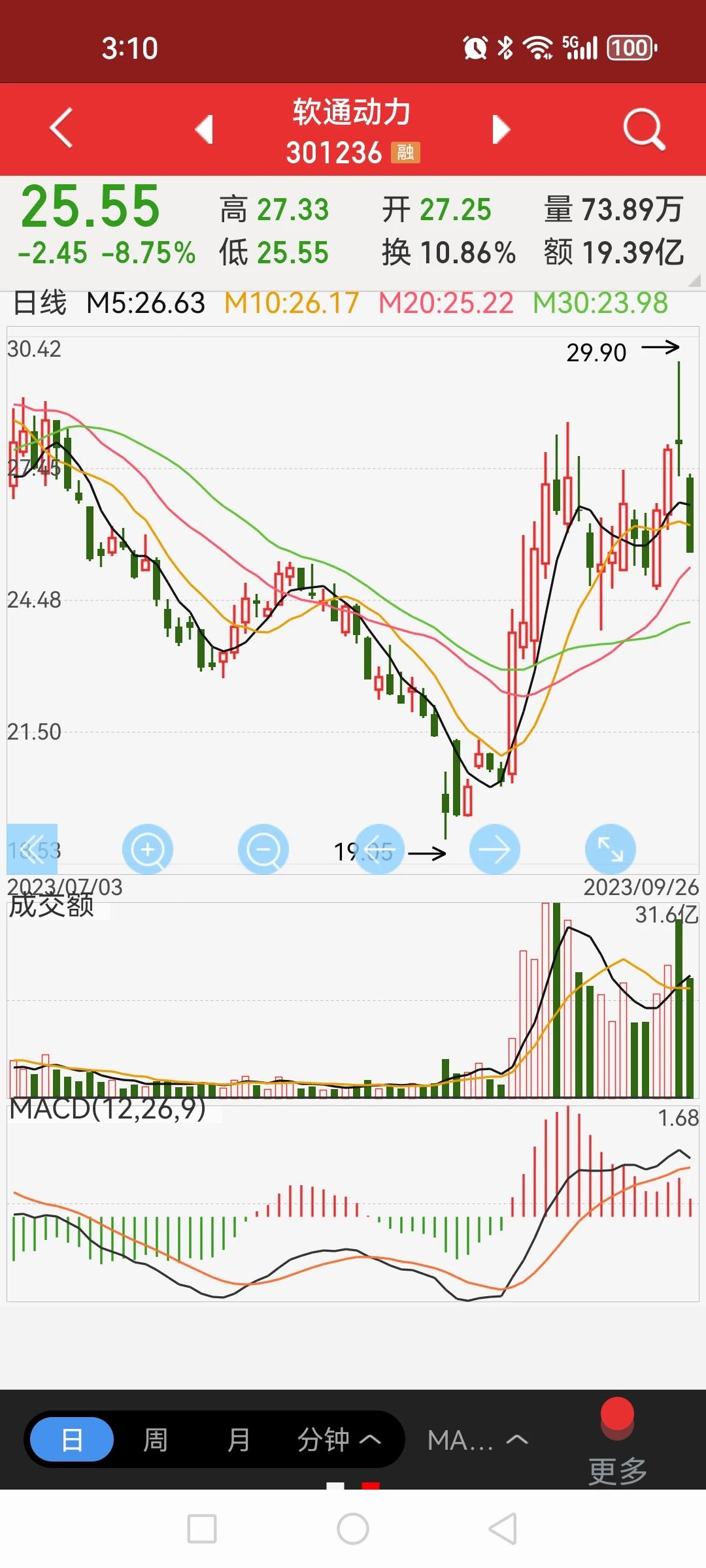The image size is (706, 1568).
Task: Open the 分钟 minute period dropdown
Action: [338, 1439]
